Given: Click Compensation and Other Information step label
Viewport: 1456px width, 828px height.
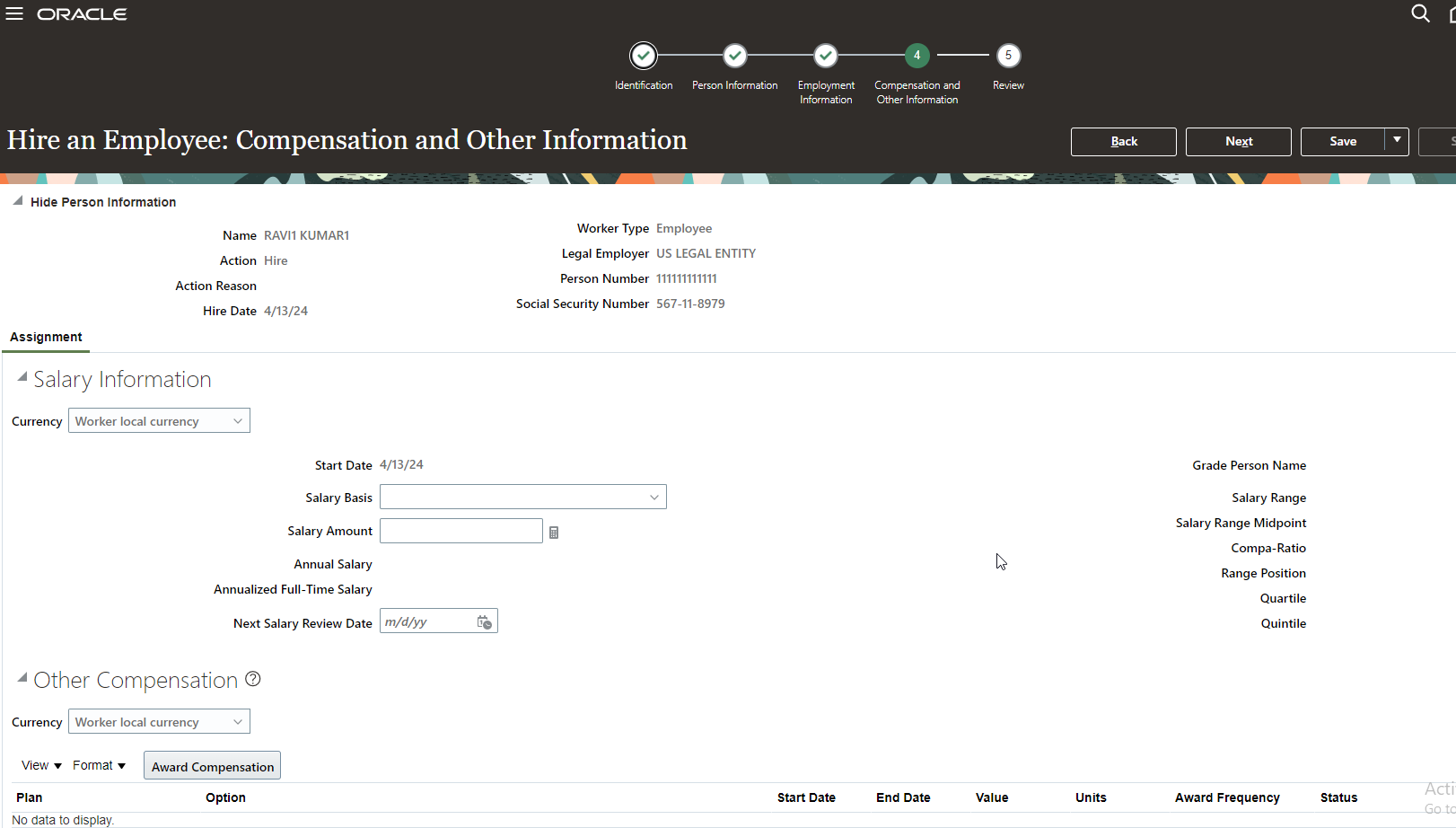Looking at the screenshot, I should (x=917, y=92).
